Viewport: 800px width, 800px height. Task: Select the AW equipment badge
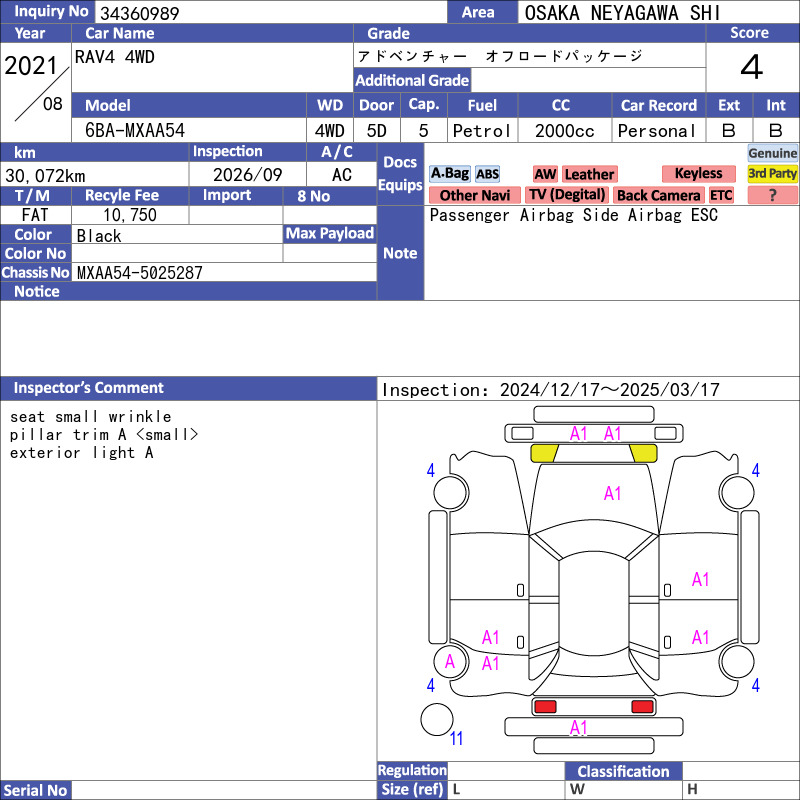pos(545,174)
